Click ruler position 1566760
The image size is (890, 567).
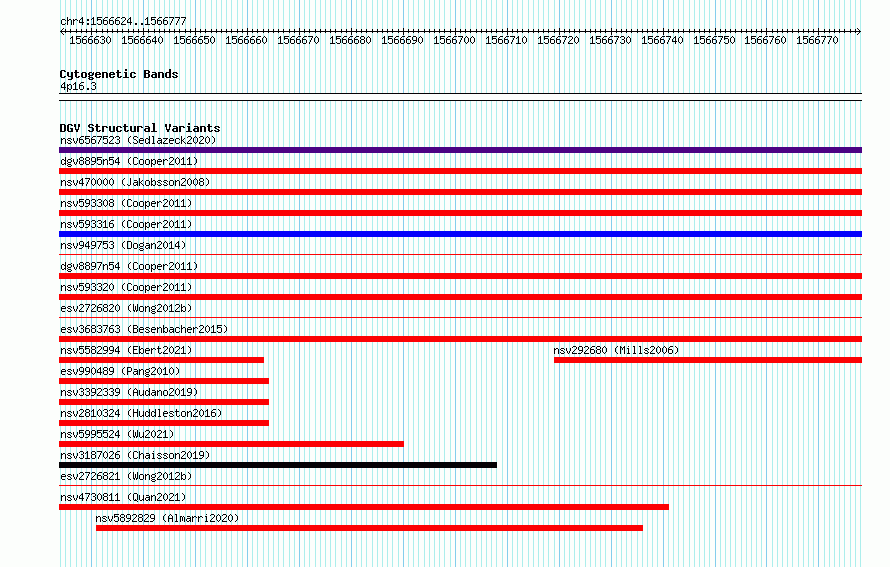(765, 40)
